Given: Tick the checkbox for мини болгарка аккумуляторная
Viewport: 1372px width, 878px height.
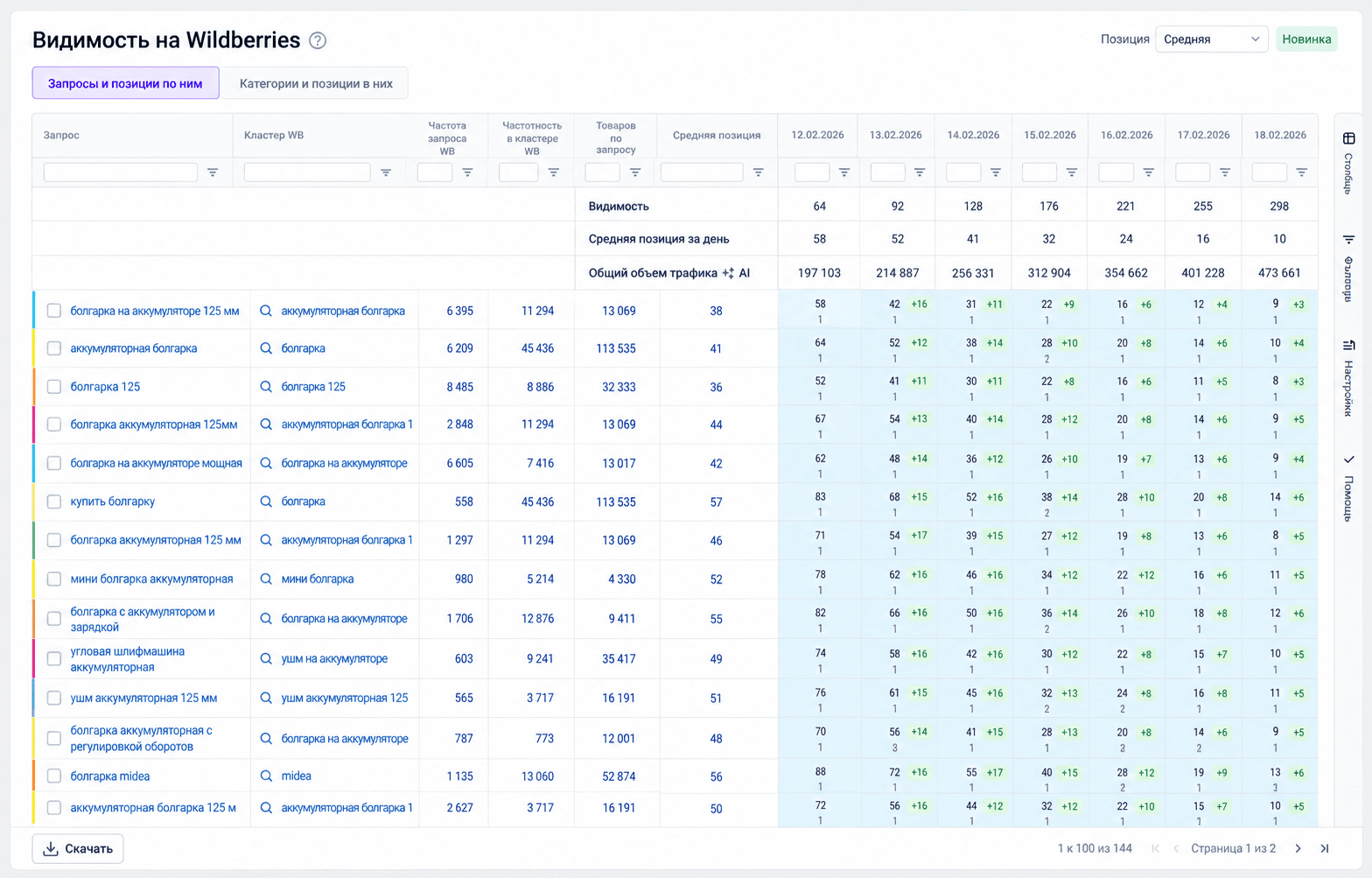Looking at the screenshot, I should click(54, 579).
